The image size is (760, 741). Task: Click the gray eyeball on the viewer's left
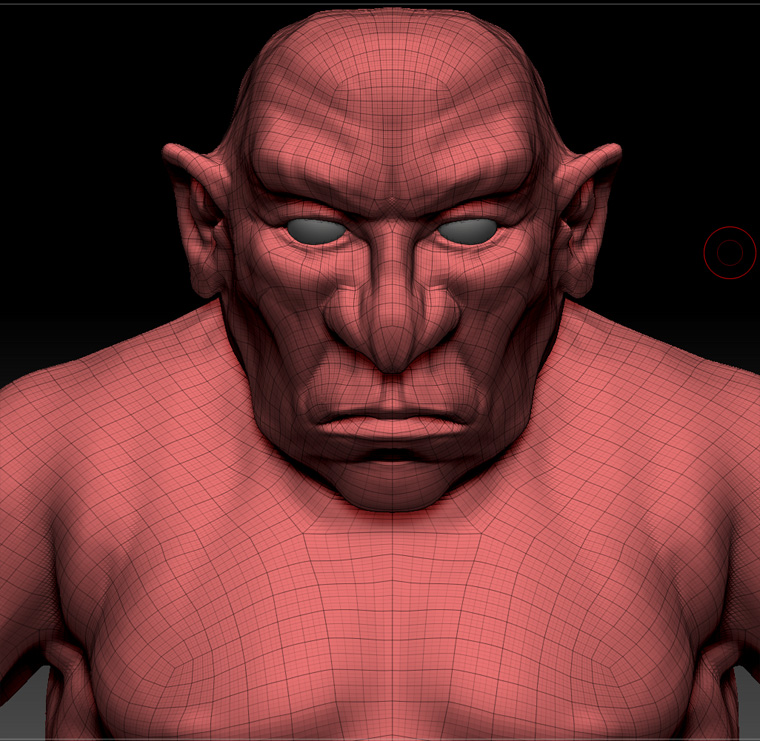click(x=317, y=231)
